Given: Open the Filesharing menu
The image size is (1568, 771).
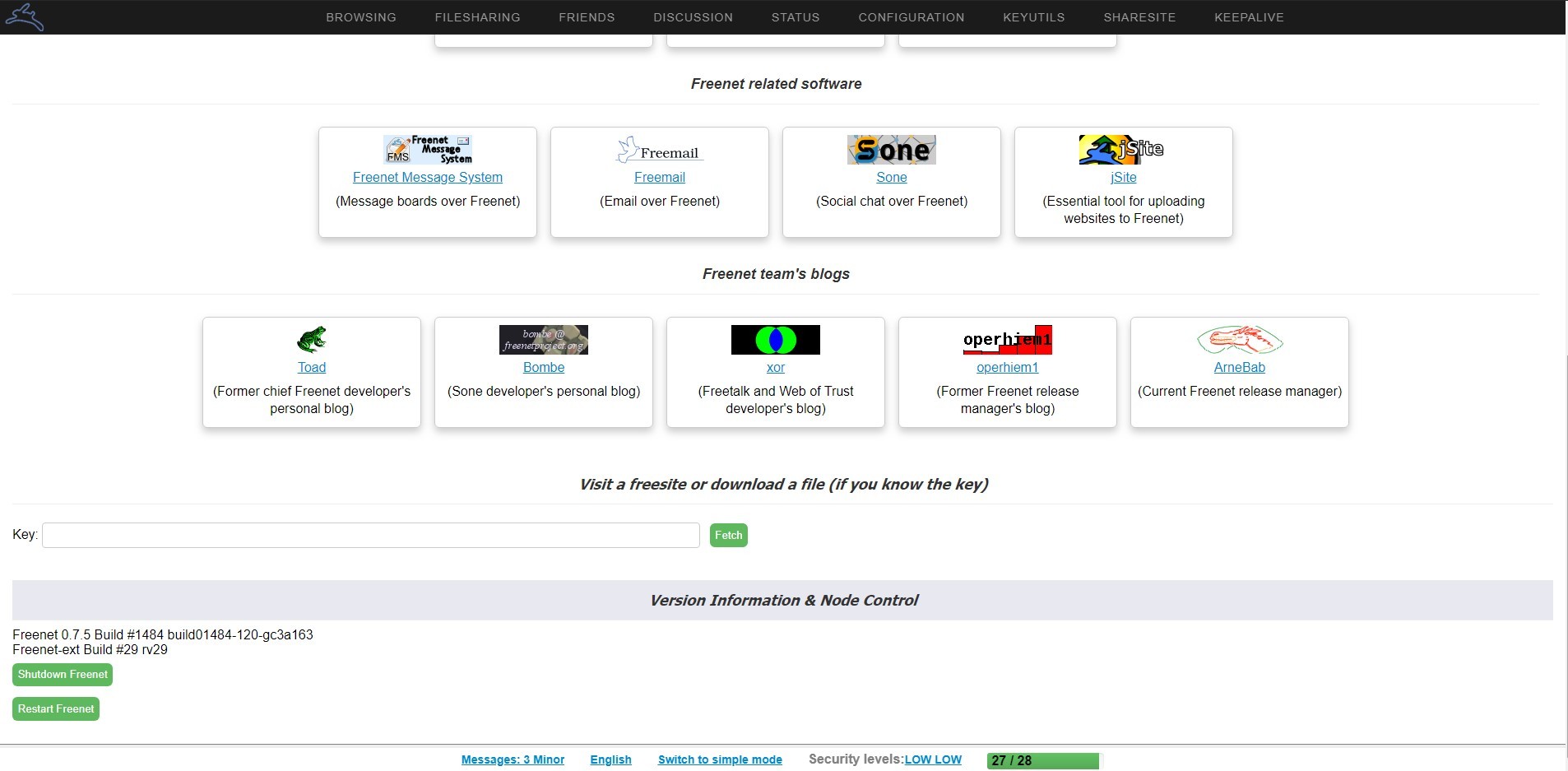Looking at the screenshot, I should click(x=478, y=17).
